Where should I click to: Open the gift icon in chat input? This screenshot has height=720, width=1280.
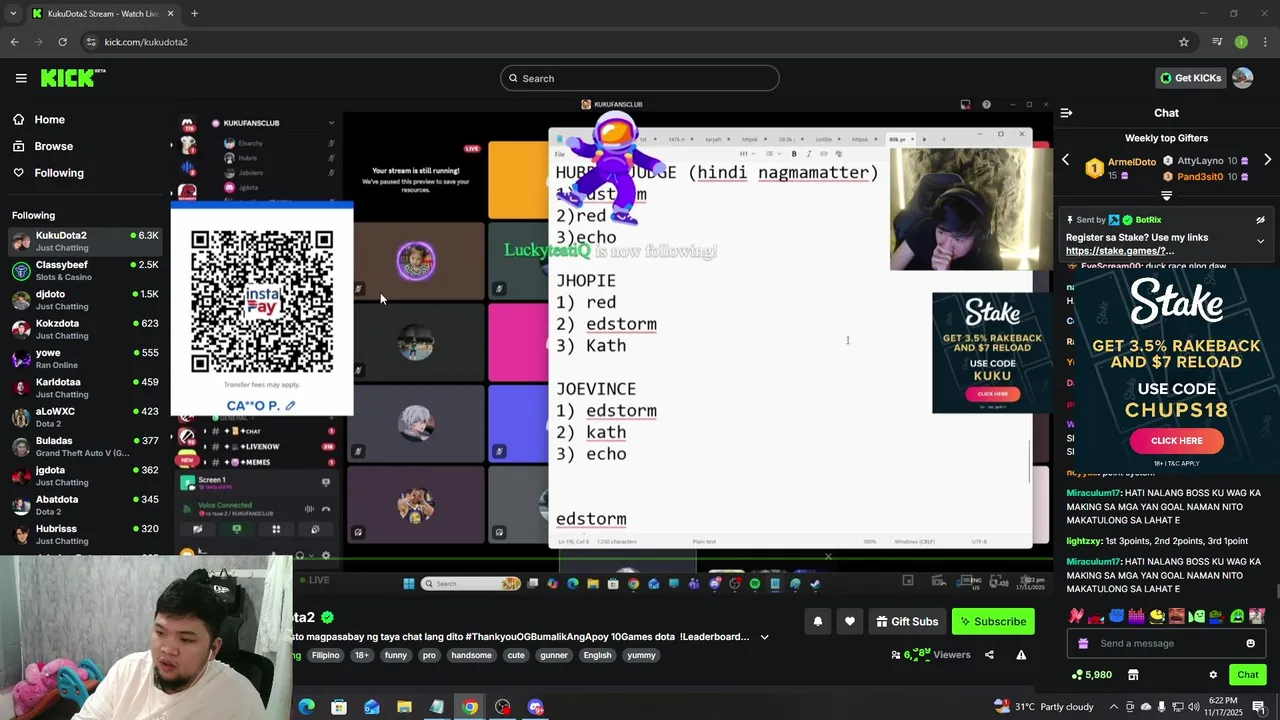click(1082, 643)
